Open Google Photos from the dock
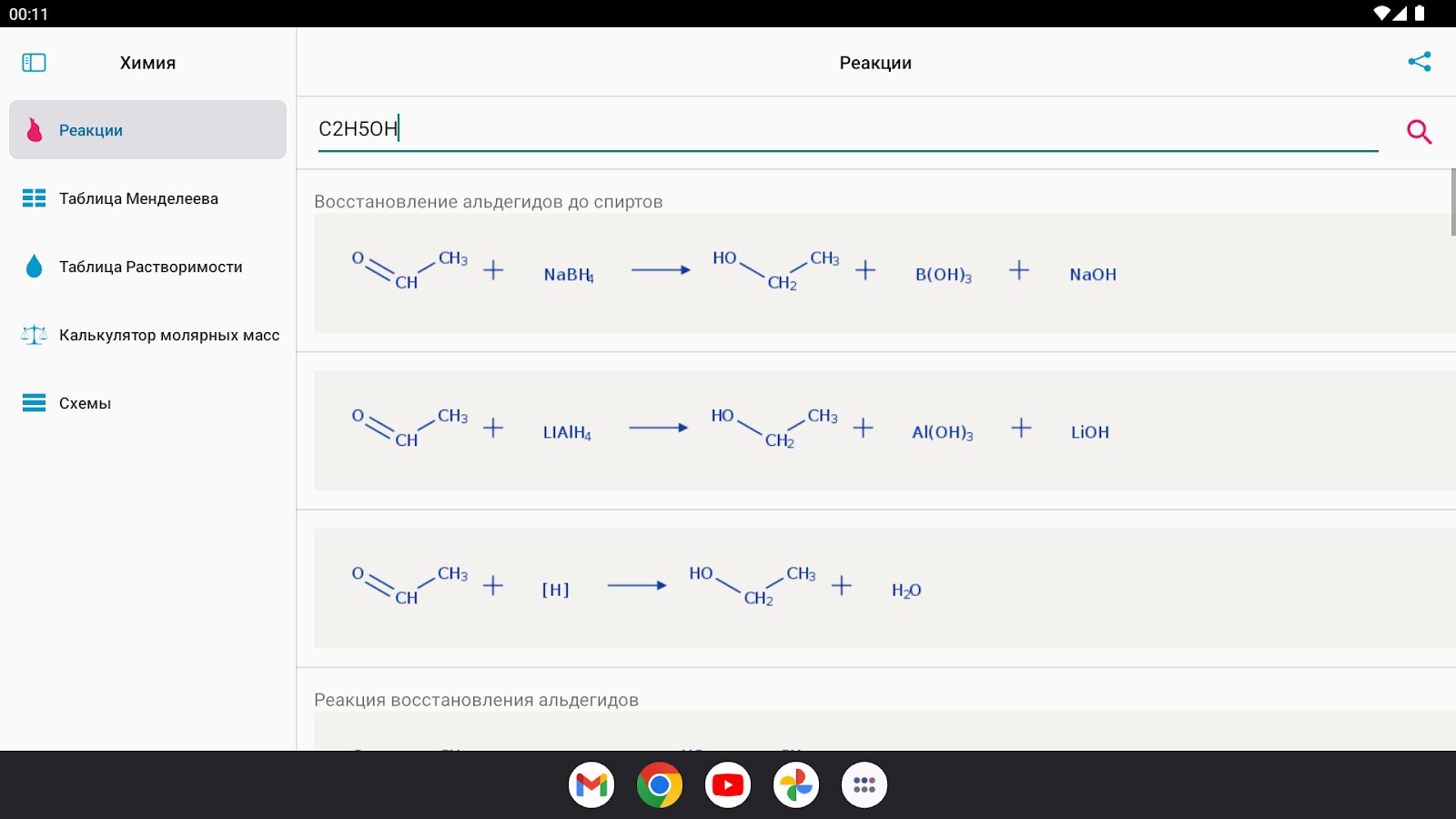 click(x=796, y=785)
